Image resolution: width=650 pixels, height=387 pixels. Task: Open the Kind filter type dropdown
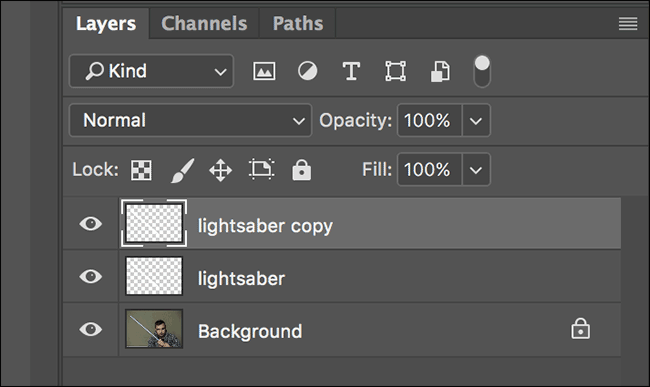coord(151,71)
